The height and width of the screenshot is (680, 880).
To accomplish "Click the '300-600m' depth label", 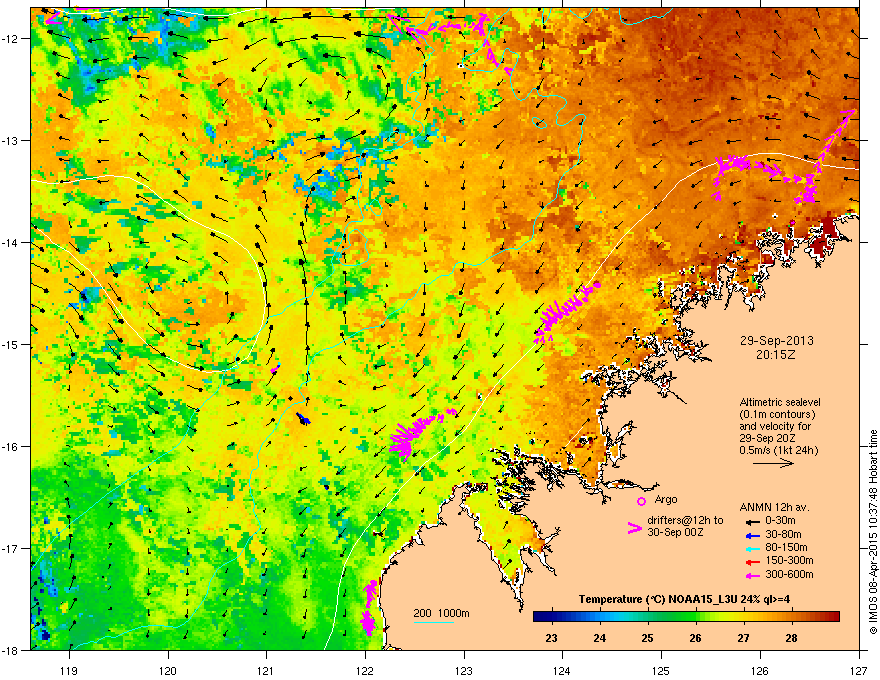I will [x=789, y=574].
